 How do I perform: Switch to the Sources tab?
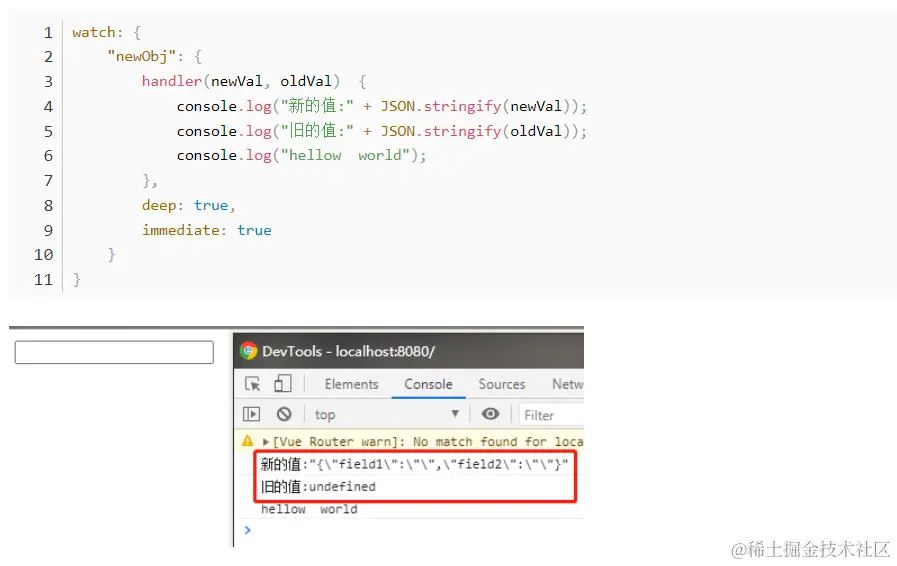502,384
